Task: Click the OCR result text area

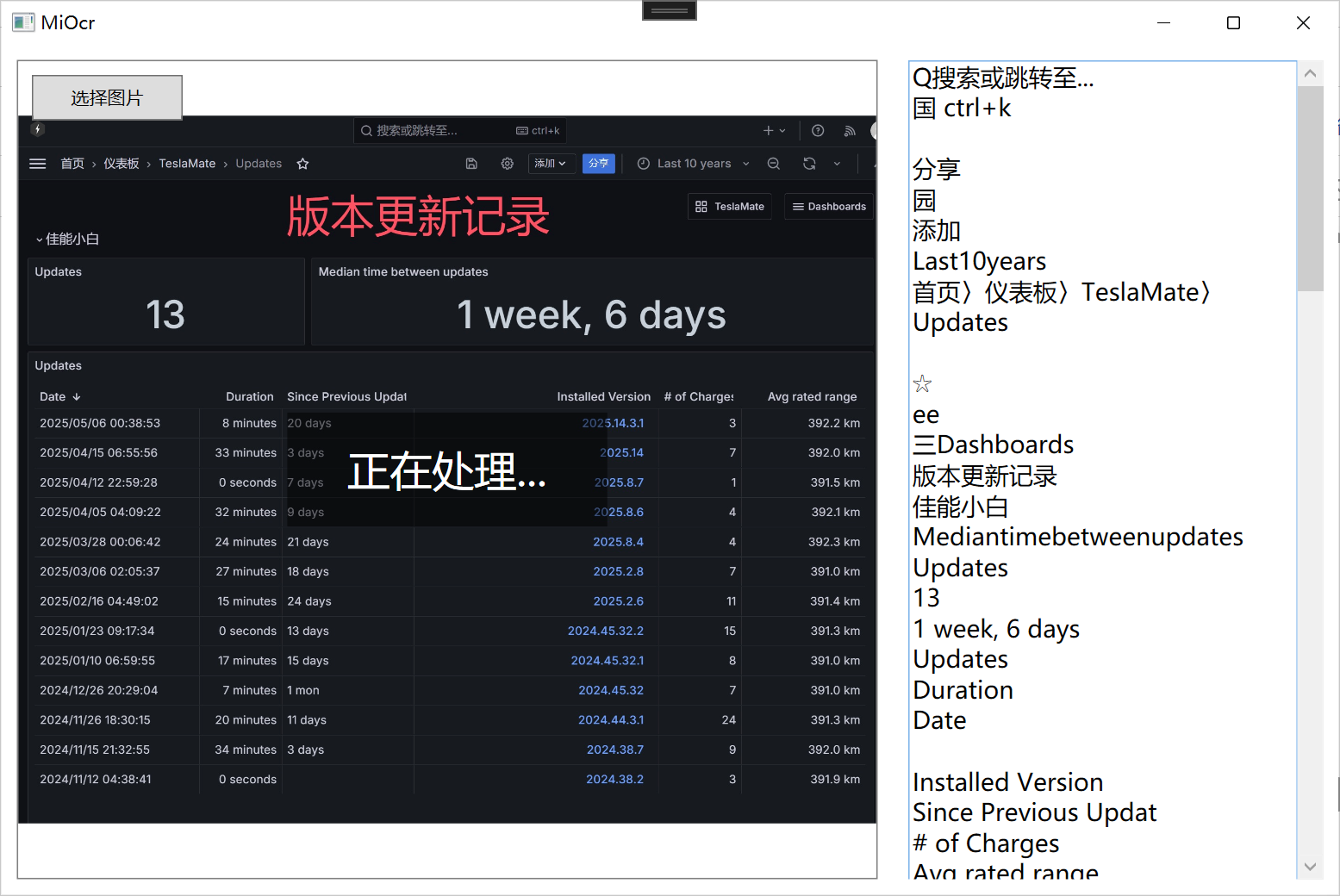Action: 1102,470
